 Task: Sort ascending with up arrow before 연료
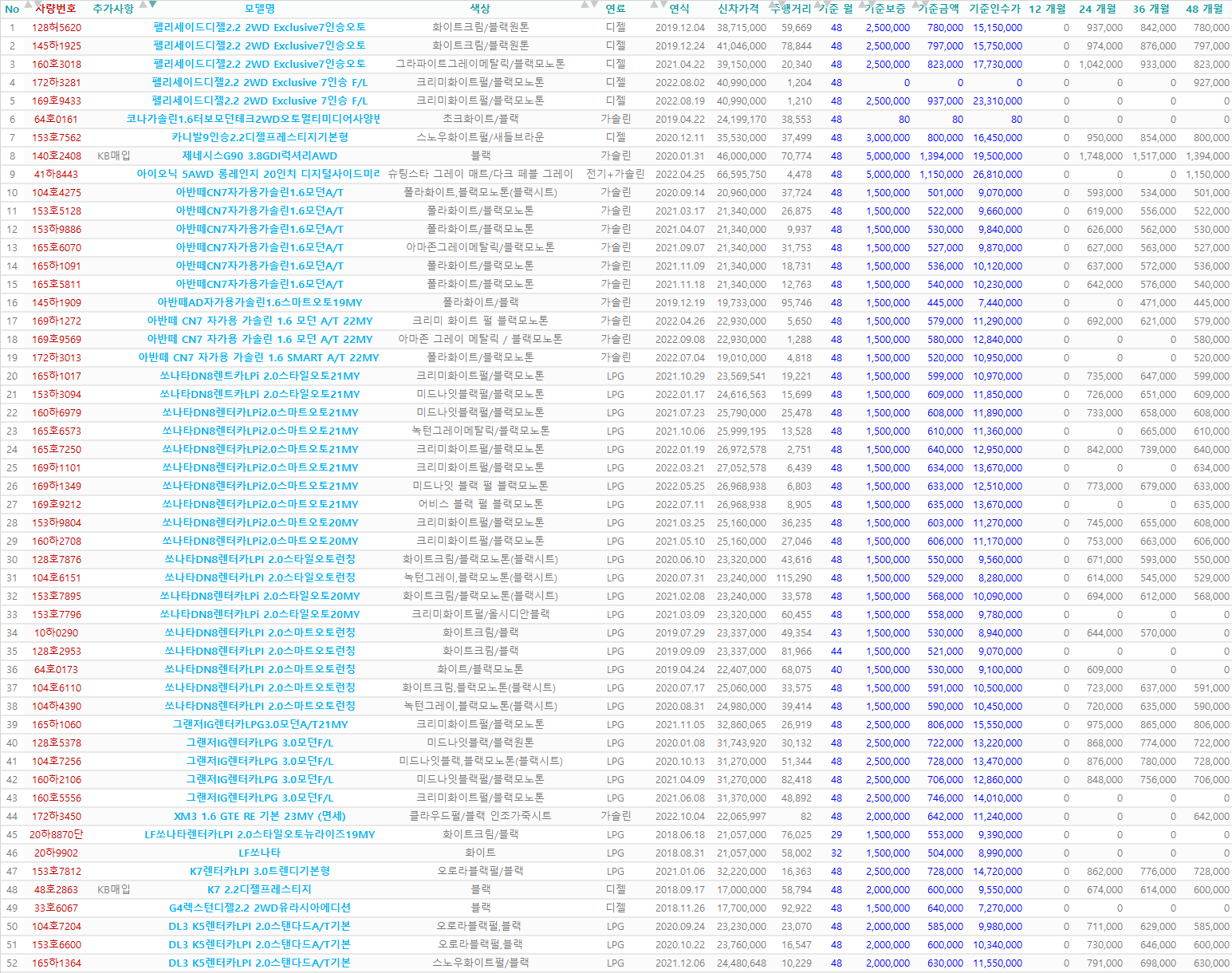point(585,4)
